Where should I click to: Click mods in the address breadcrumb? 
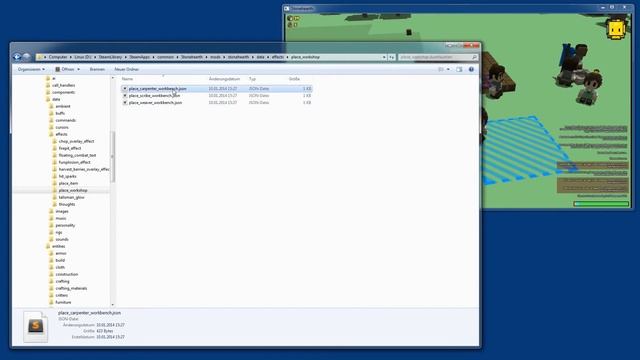tap(215, 57)
